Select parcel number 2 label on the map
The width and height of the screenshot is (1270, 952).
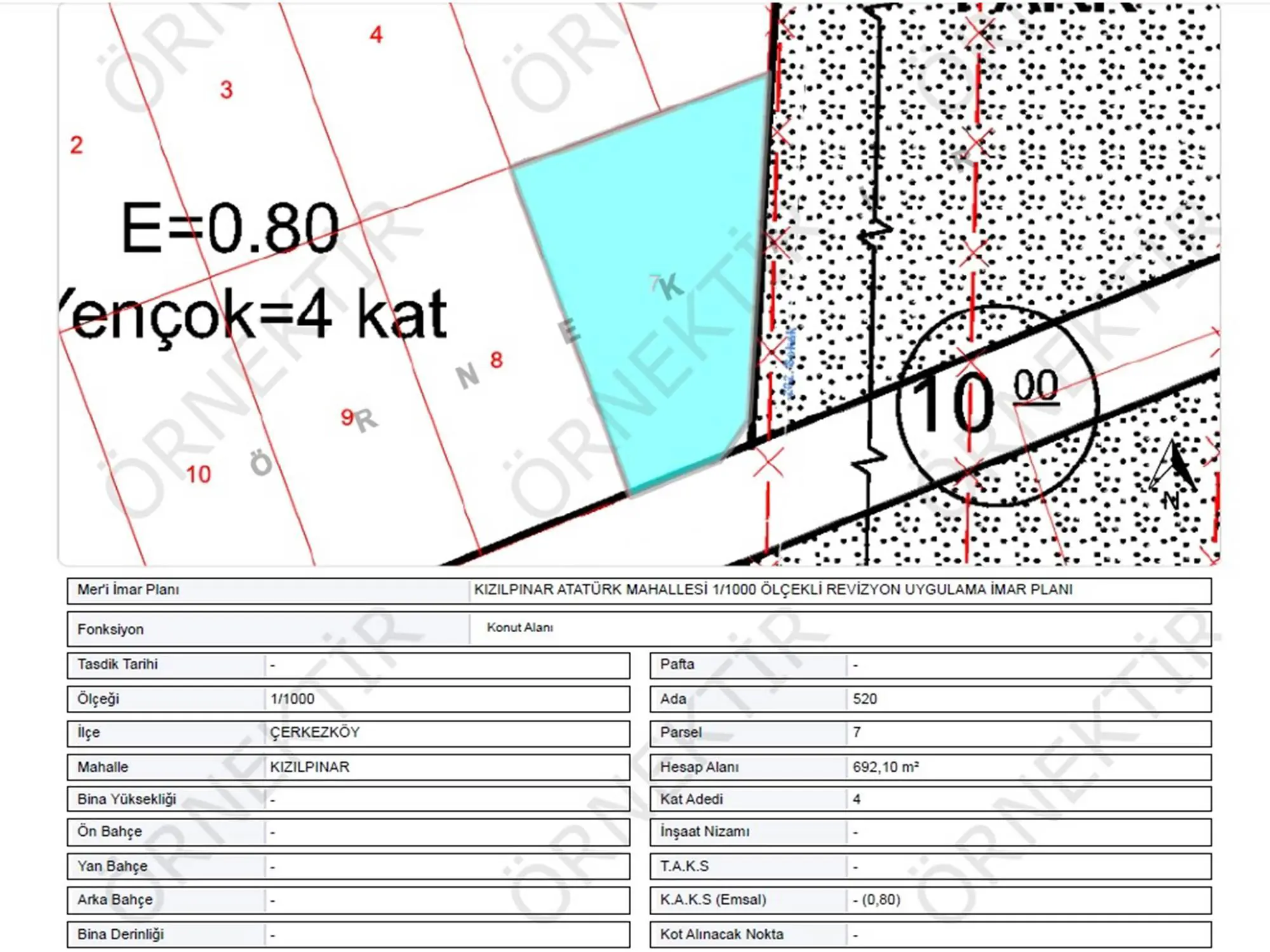click(76, 145)
